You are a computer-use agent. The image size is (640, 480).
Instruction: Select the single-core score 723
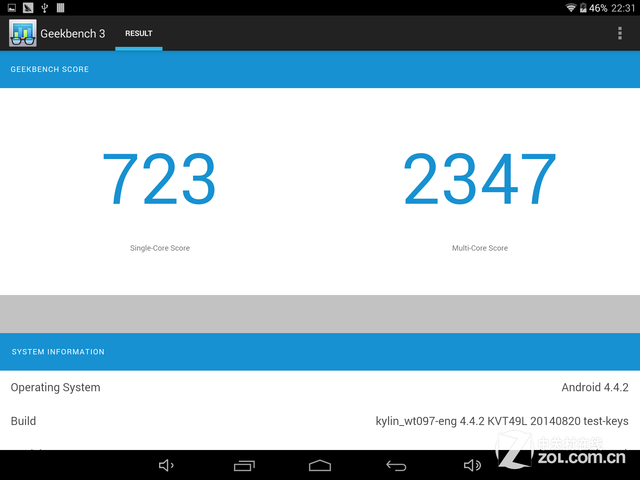pyautogui.click(x=159, y=178)
